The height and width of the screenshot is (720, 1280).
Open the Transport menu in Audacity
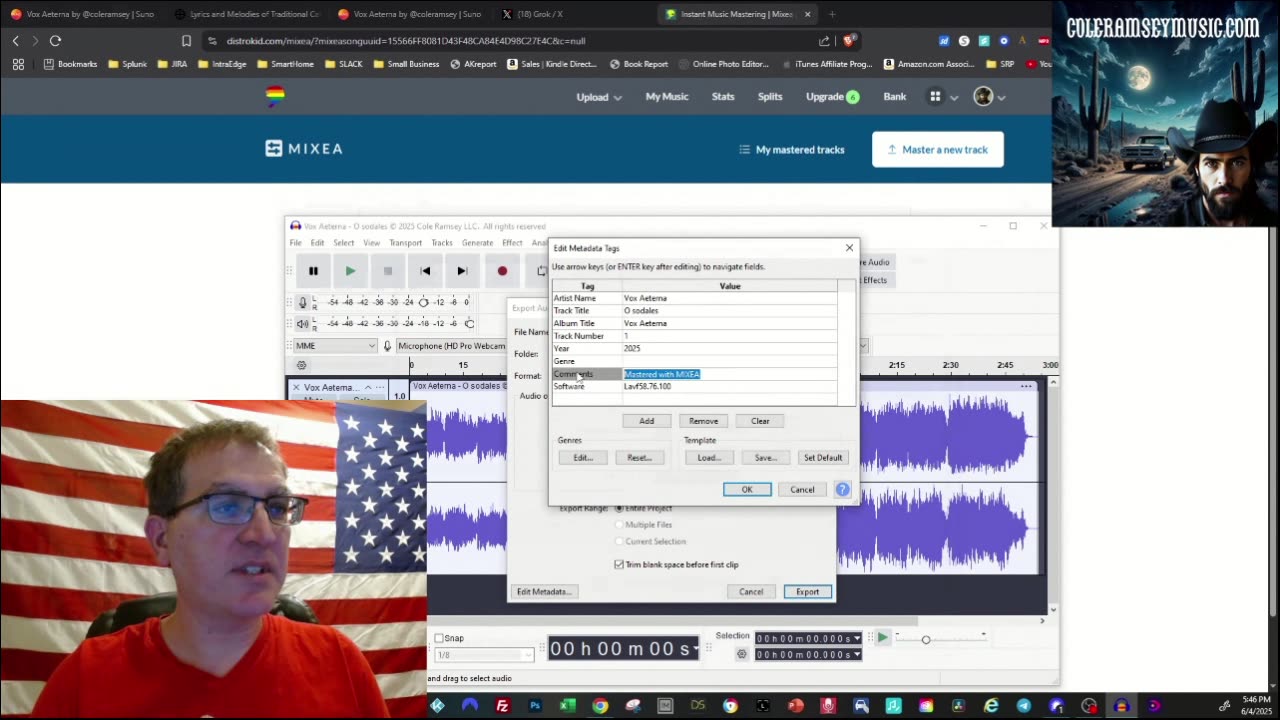click(x=405, y=243)
